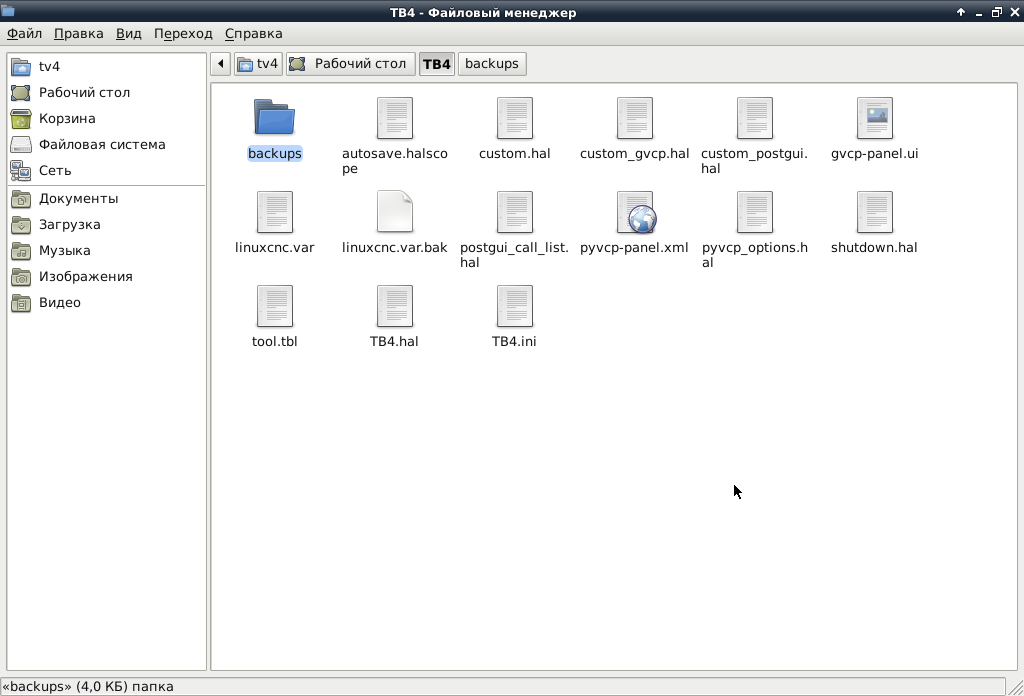Click the window menu icon in title bar
Image resolution: width=1024 pixels, height=696 pixels.
[x=8, y=11]
